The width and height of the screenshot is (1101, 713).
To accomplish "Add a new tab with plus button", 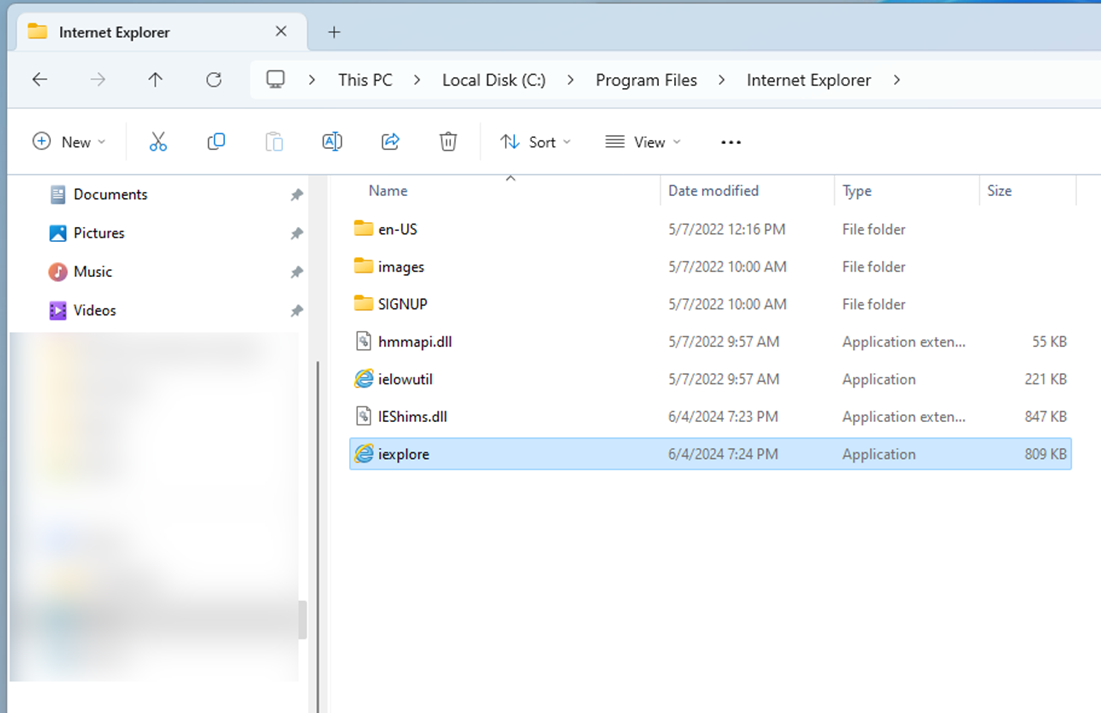I will [334, 32].
